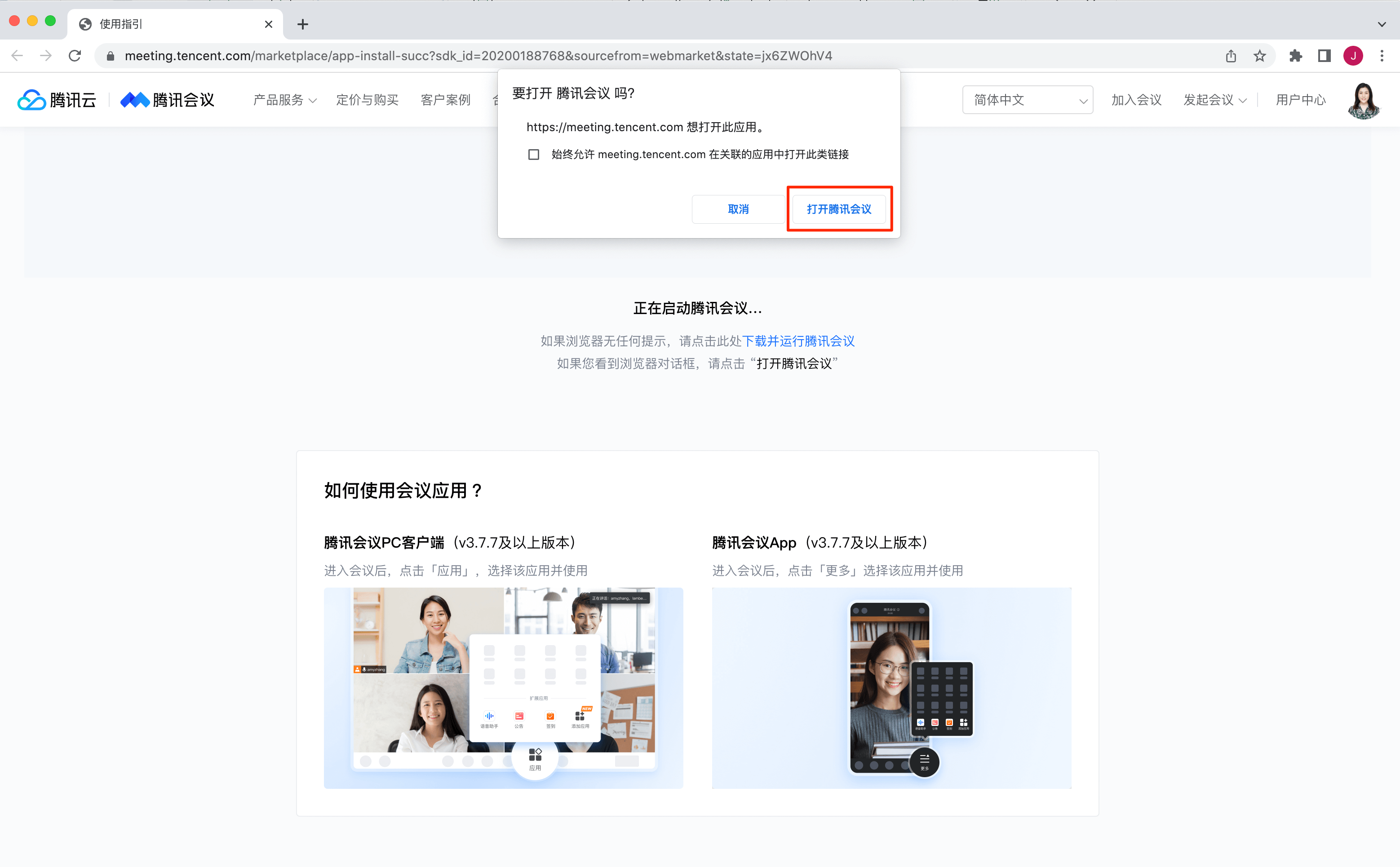
Task: Open 客户案例 page
Action: pos(446,100)
